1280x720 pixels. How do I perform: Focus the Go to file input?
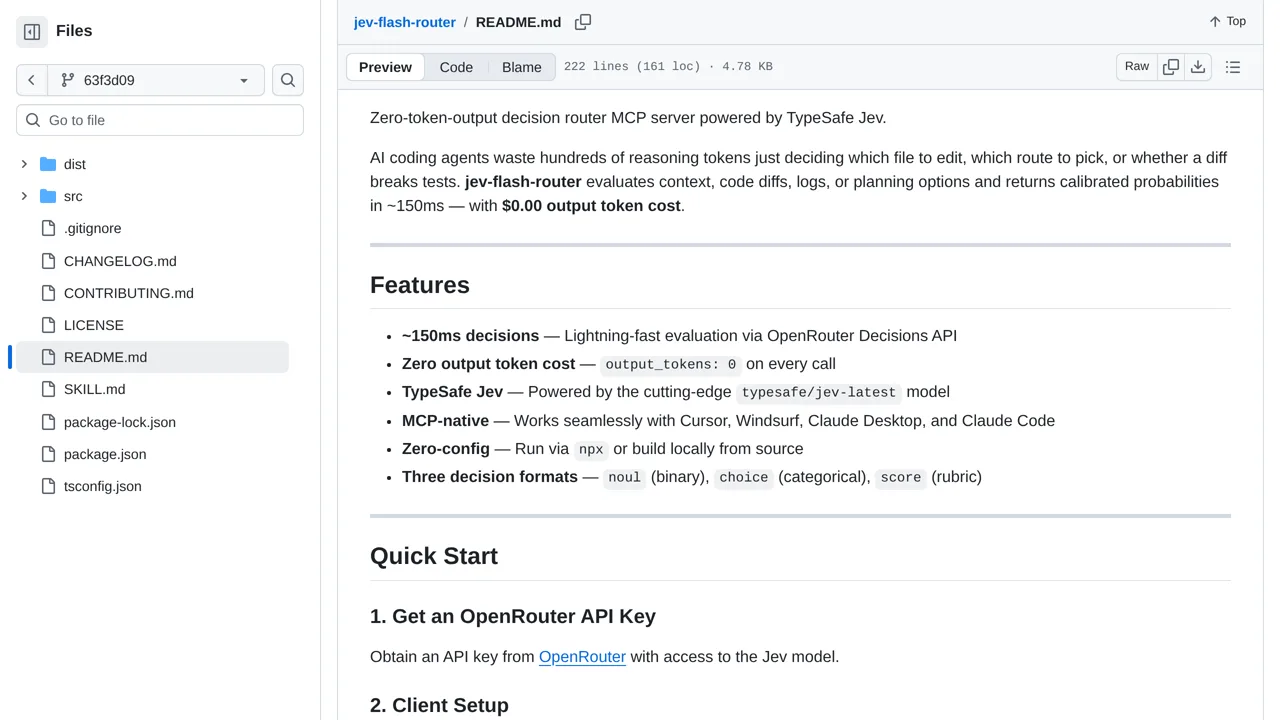(x=160, y=120)
